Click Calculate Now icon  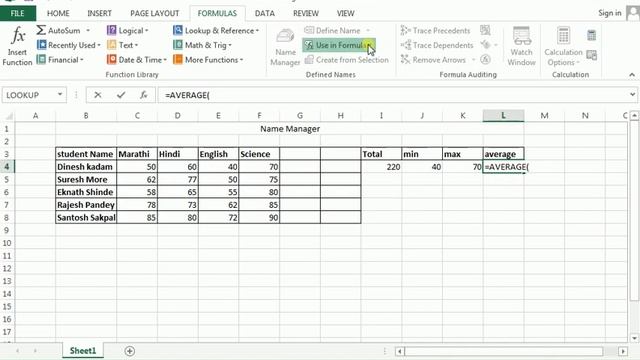(x=591, y=35)
